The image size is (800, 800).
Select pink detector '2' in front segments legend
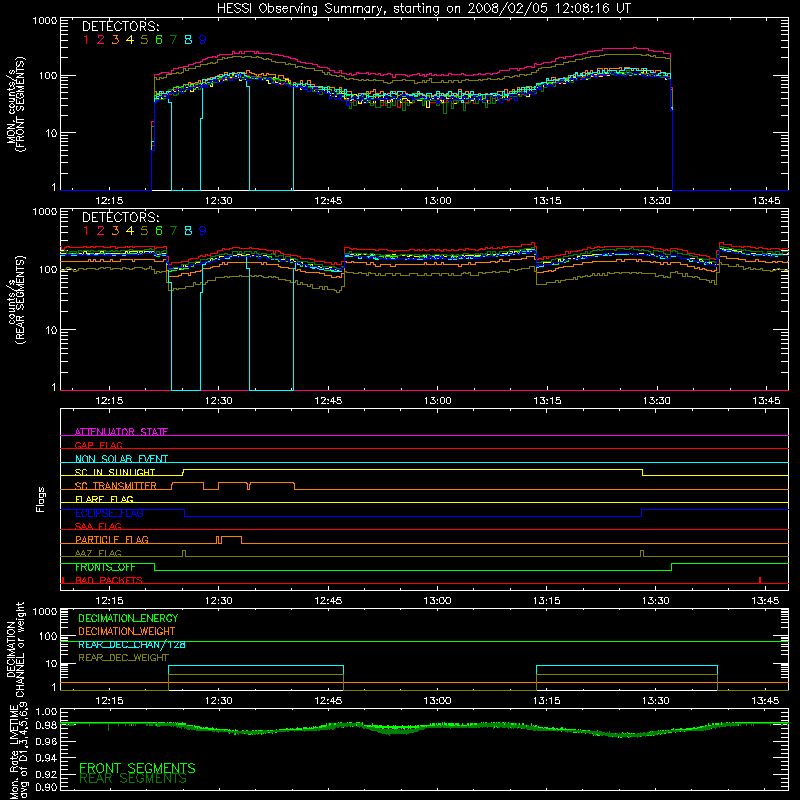pyautogui.click(x=101, y=40)
